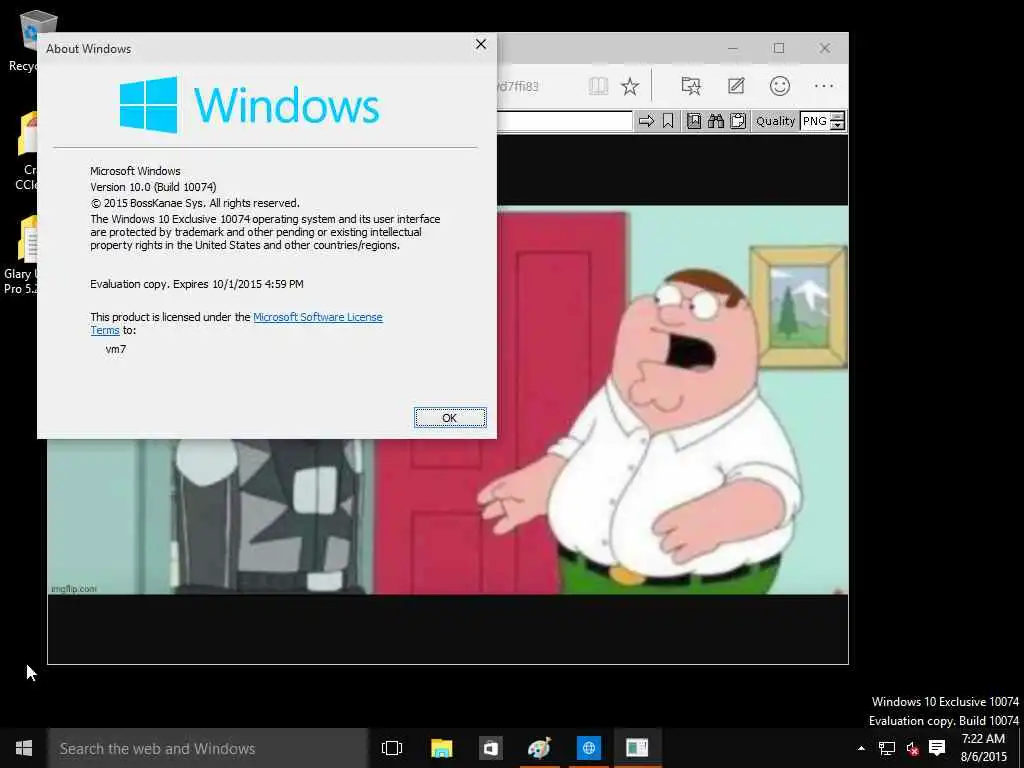Click the clipboard copy icon

[x=738, y=121]
